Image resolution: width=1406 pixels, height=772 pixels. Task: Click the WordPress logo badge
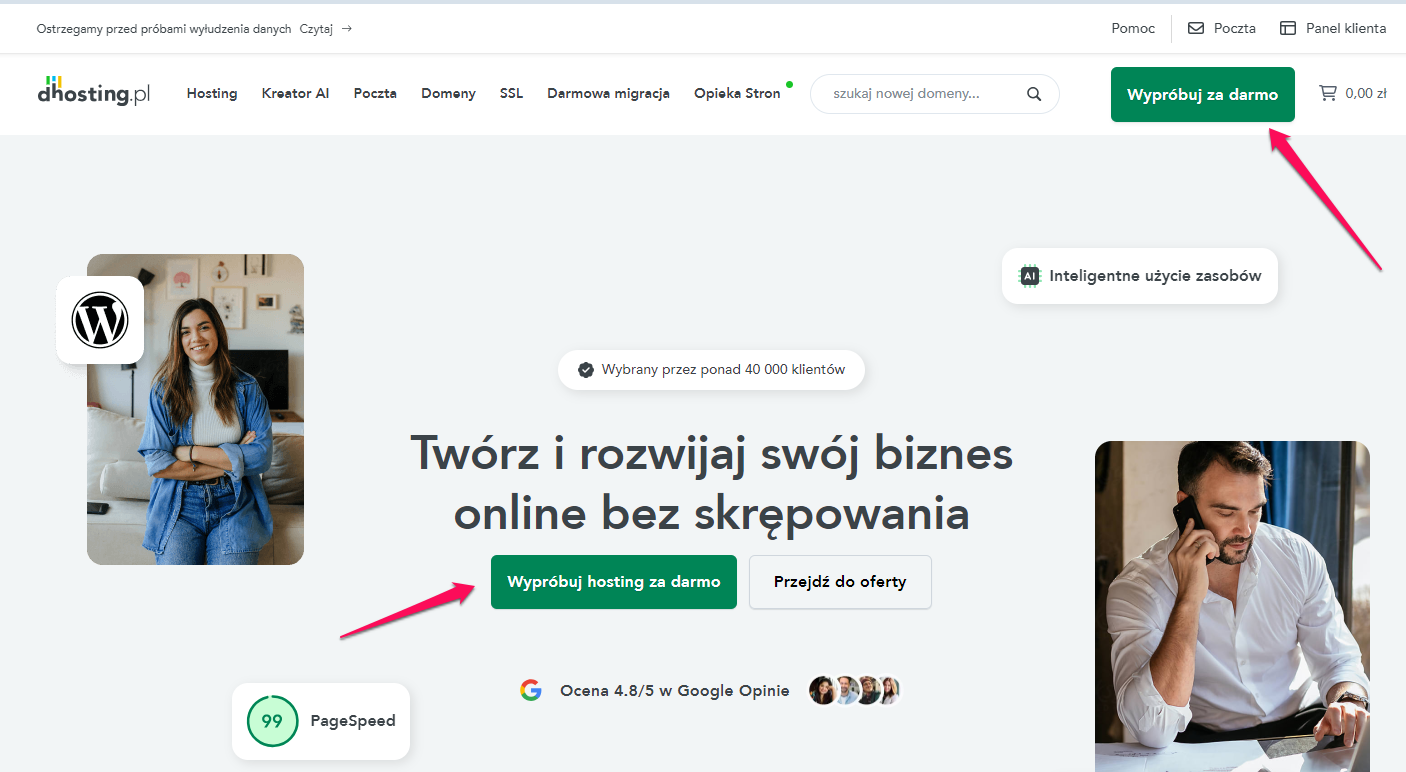[x=100, y=320]
